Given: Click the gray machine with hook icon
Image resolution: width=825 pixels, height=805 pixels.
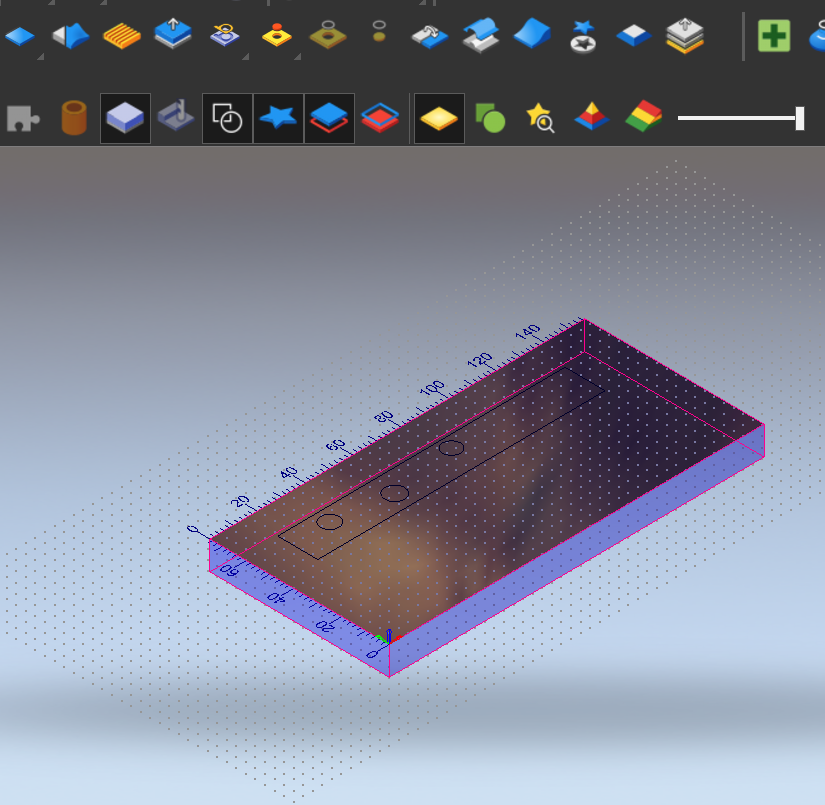Looking at the screenshot, I should (176, 115).
